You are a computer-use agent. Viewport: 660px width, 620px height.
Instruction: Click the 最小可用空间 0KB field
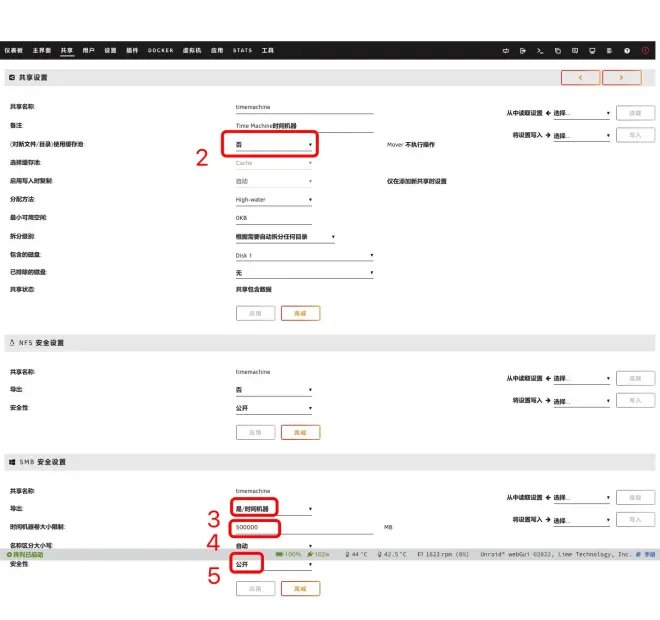point(274,218)
